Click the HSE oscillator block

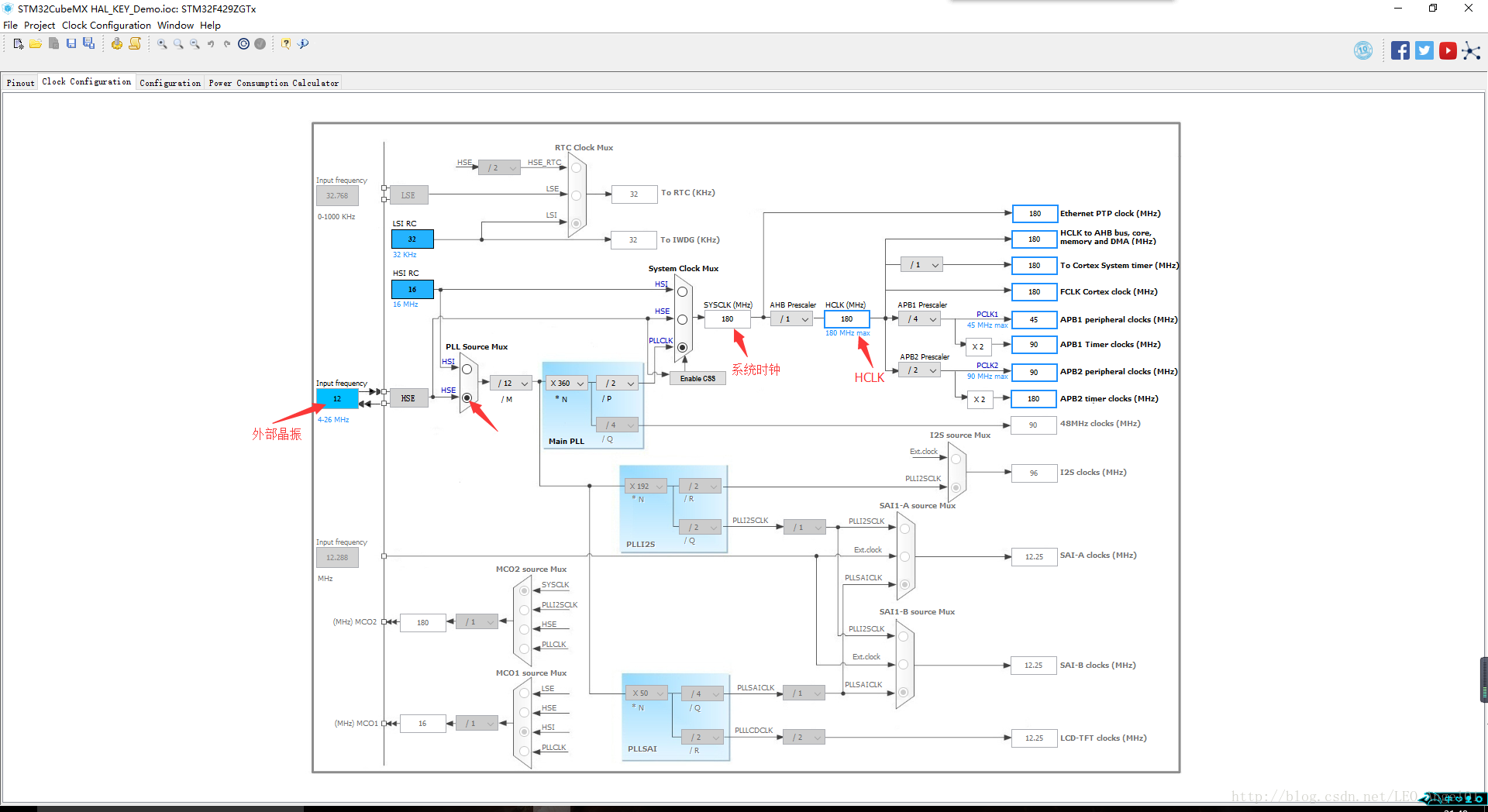[x=408, y=398]
